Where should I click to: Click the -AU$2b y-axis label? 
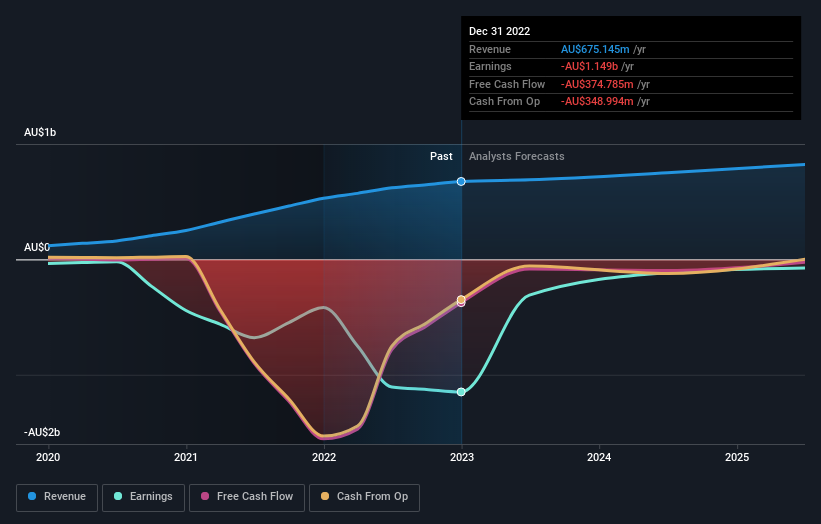coord(42,432)
